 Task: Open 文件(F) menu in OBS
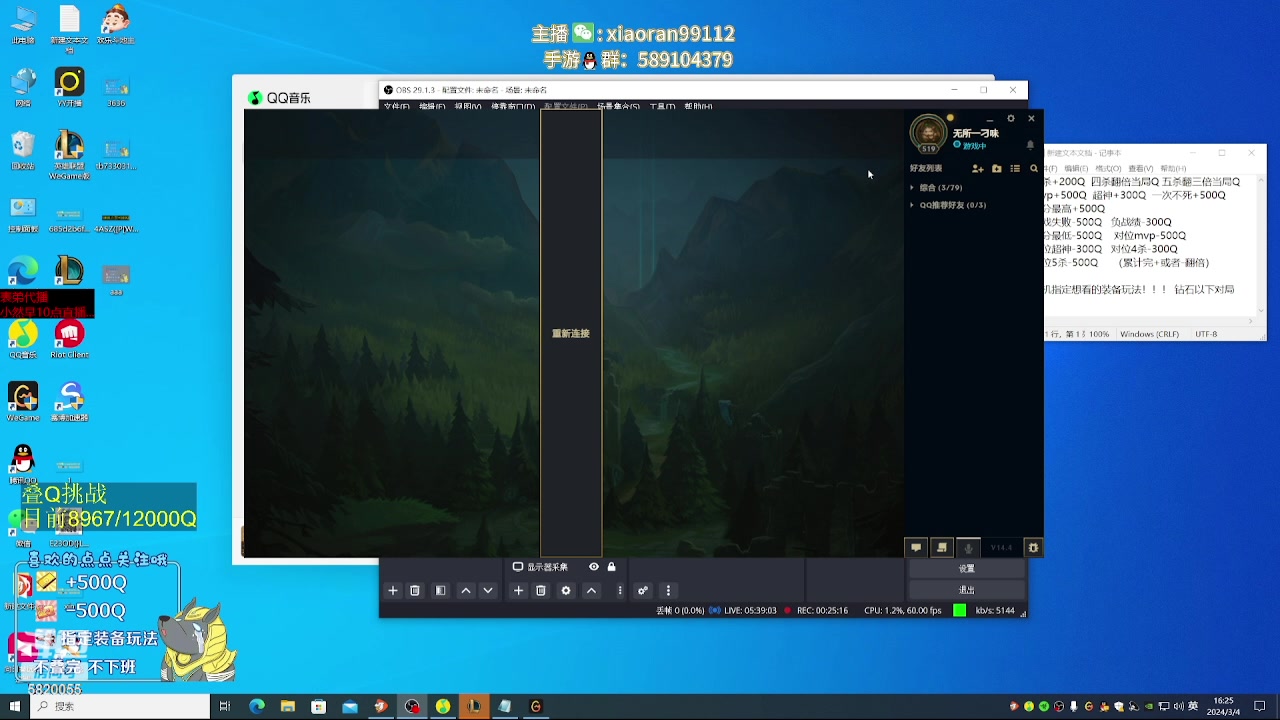[x=397, y=106]
